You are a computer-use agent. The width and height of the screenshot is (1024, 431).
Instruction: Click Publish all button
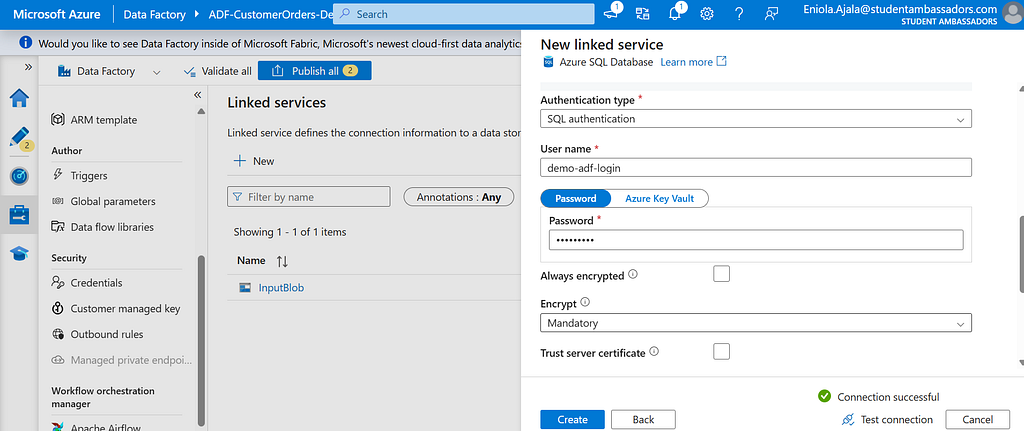315,71
